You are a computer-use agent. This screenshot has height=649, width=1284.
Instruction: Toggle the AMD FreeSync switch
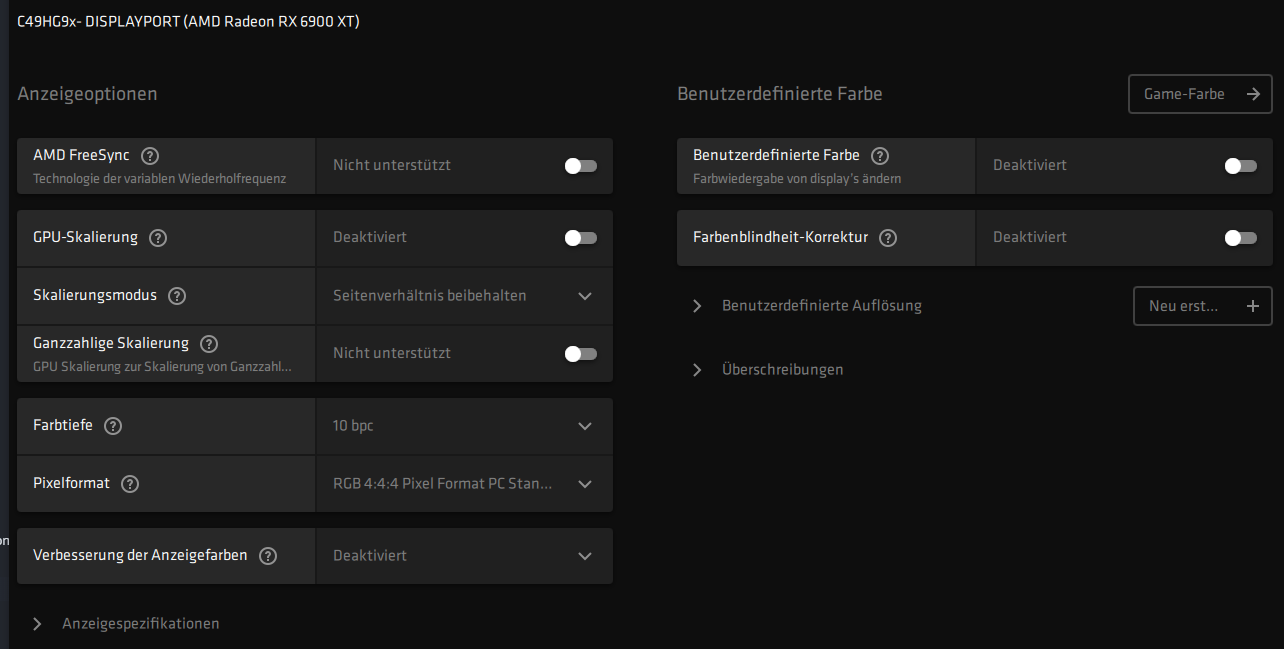coord(580,166)
